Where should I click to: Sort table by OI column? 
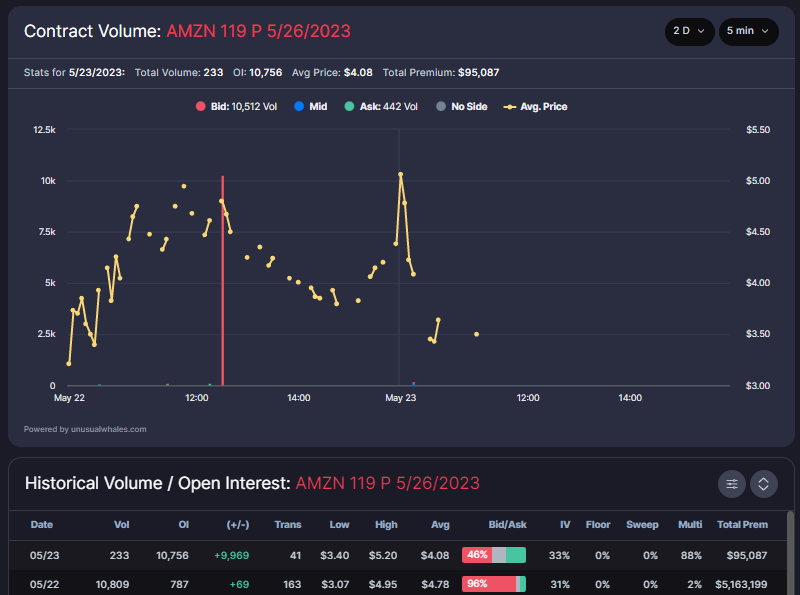pyautogui.click(x=184, y=525)
